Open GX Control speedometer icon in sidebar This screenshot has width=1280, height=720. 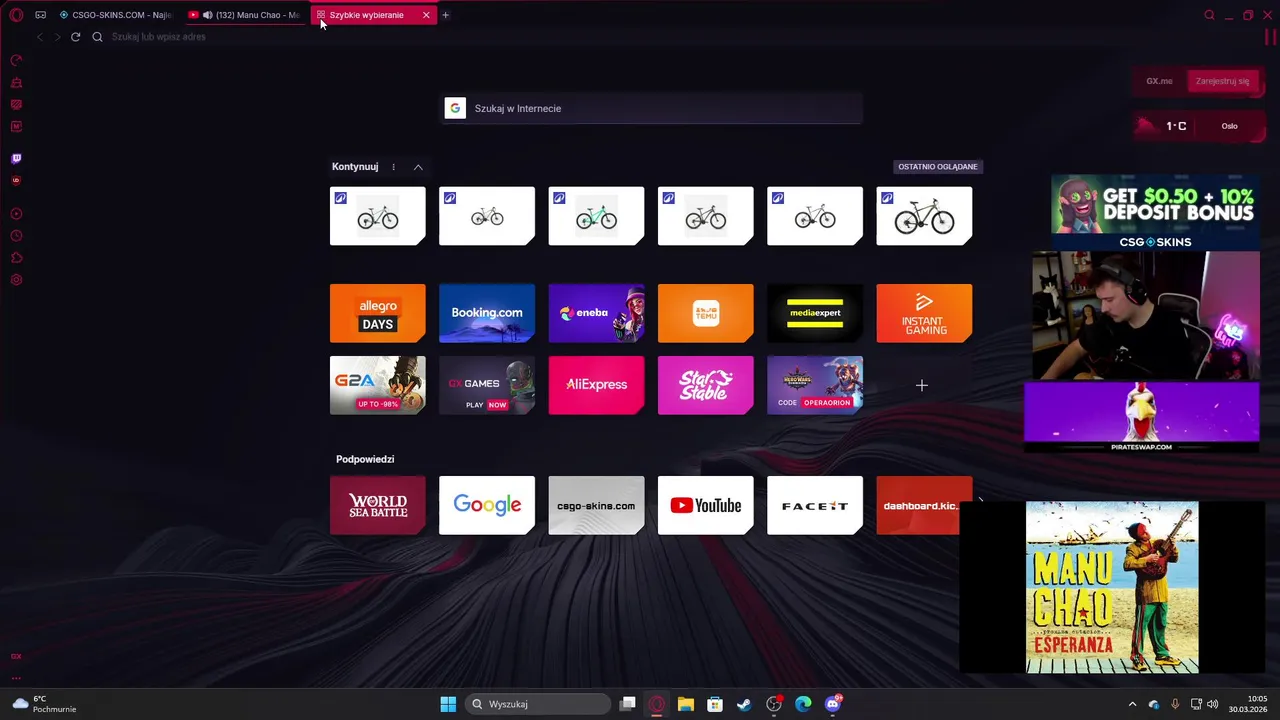pos(16,61)
